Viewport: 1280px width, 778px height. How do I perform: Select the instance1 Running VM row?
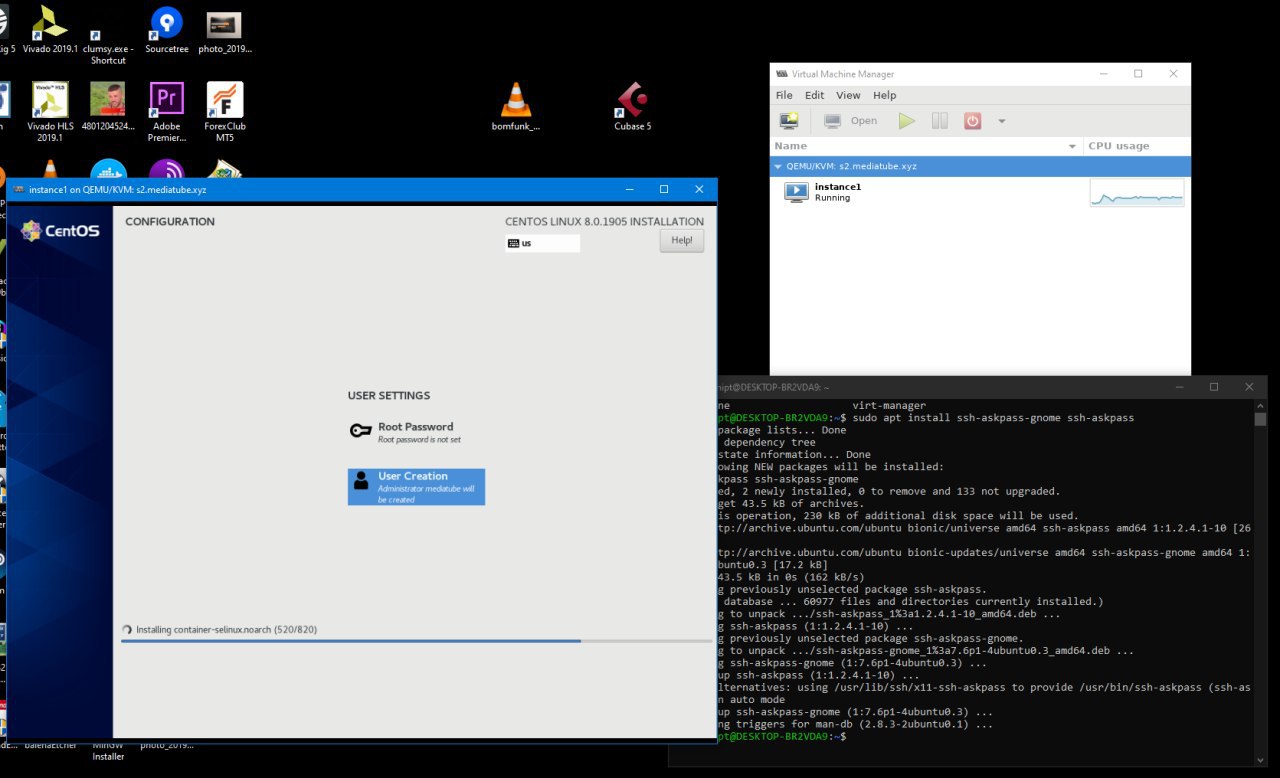point(980,192)
